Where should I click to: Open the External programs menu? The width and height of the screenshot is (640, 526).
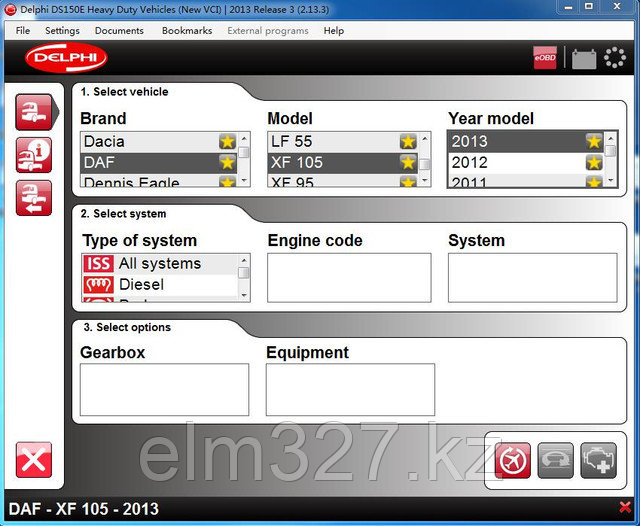pyautogui.click(x=268, y=31)
